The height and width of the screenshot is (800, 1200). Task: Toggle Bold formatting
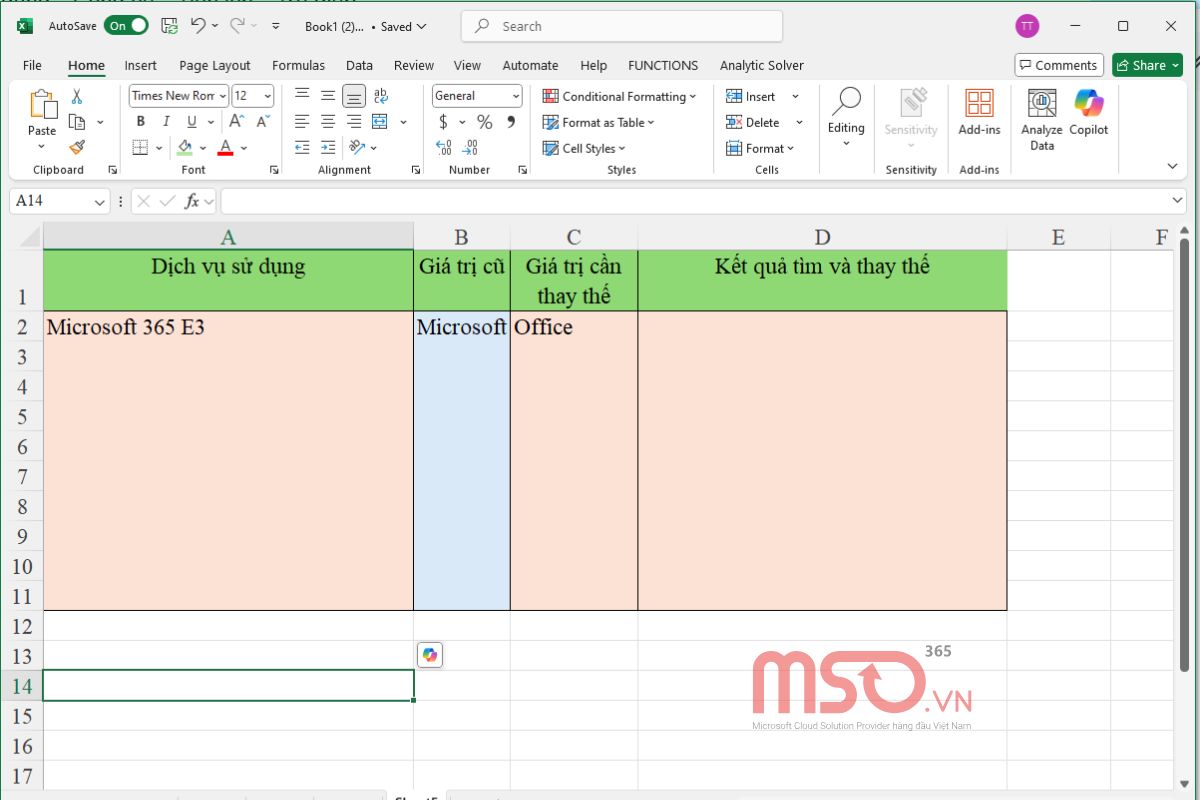point(140,122)
